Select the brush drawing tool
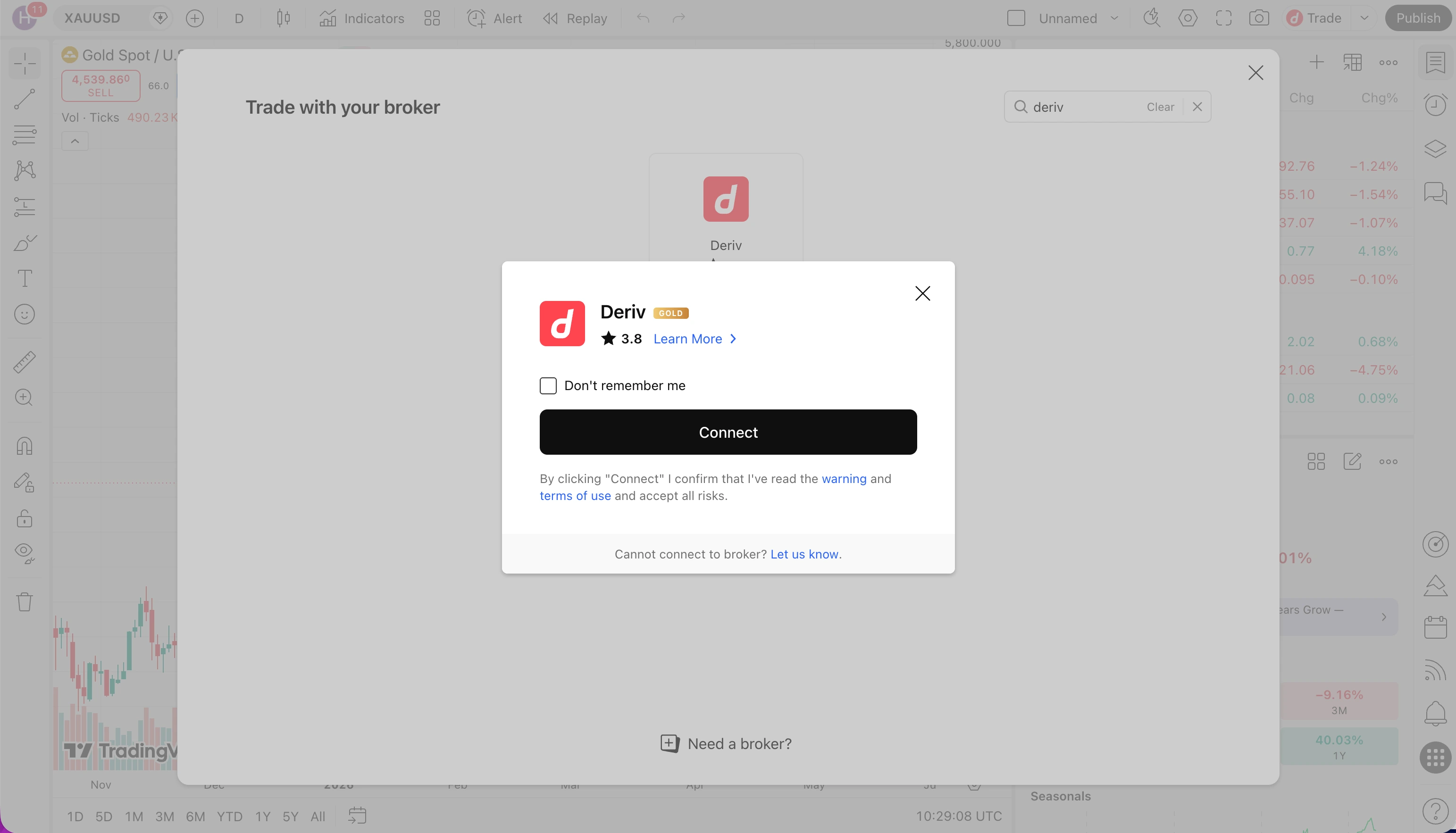Screen dimensions: 1456x833 (x=25, y=242)
